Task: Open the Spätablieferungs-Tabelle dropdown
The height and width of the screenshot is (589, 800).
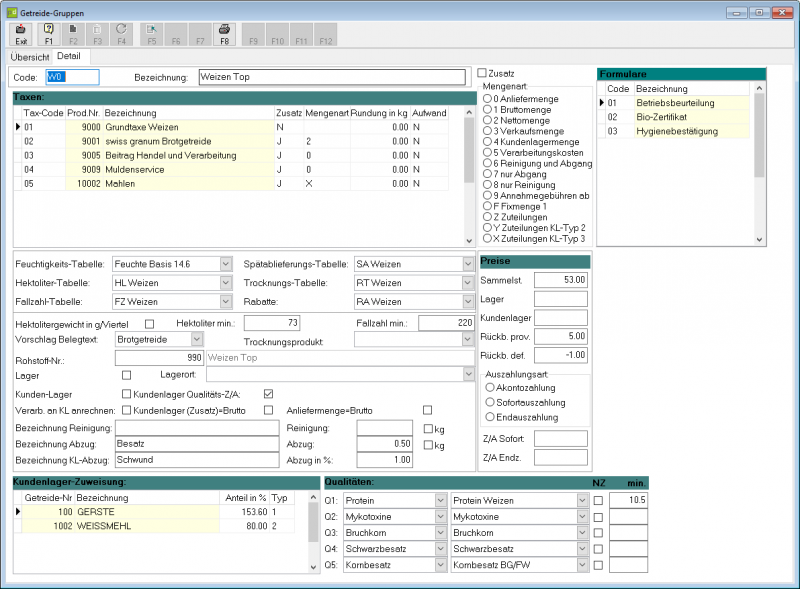Action: 468,264
